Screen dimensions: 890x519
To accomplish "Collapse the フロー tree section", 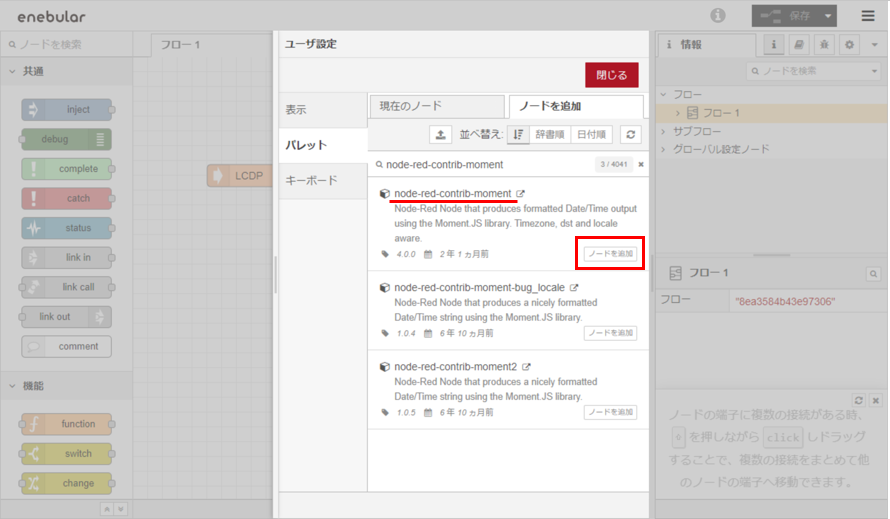I will [664, 94].
